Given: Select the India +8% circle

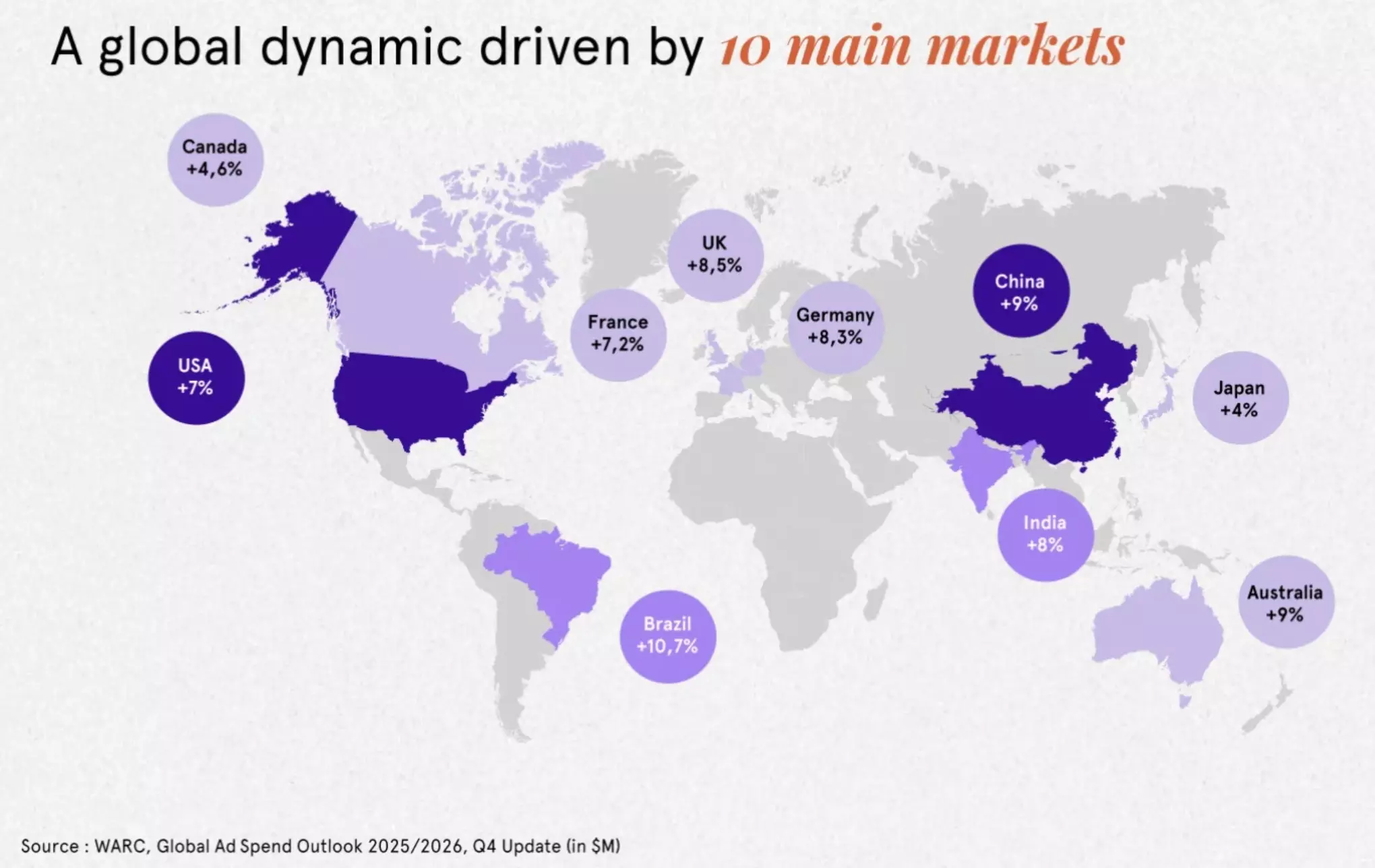Looking at the screenshot, I should (x=1045, y=534).
